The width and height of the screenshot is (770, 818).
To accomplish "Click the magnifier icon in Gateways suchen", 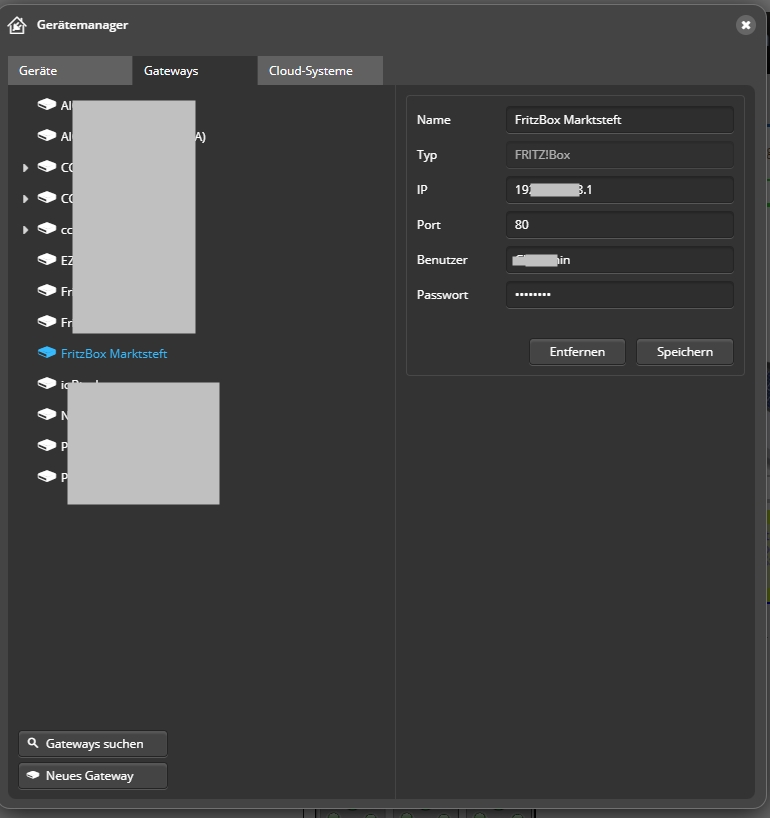I will (33, 743).
